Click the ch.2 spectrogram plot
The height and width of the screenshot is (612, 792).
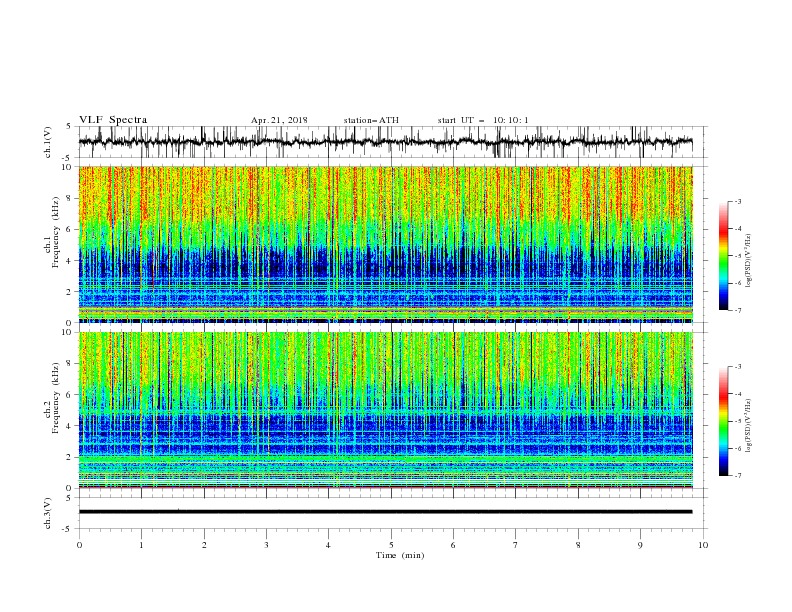click(x=385, y=410)
